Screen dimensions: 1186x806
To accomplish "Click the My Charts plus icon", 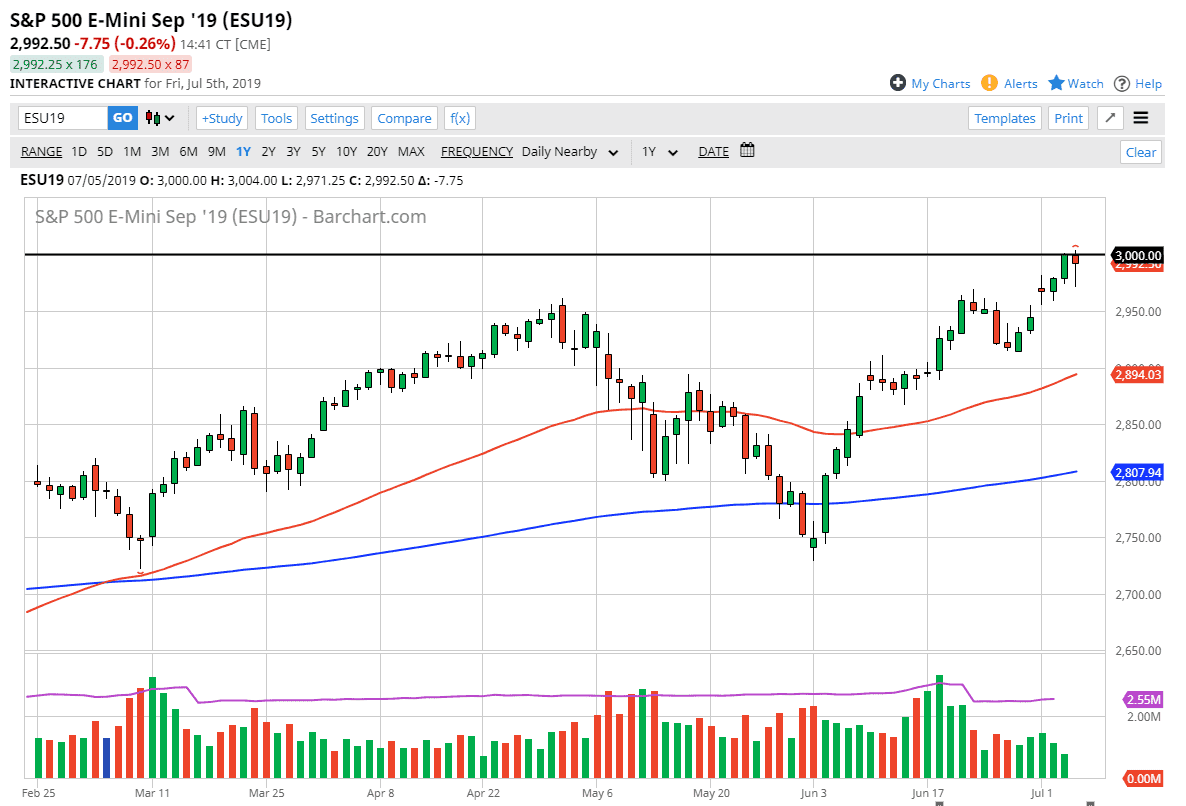I will point(897,83).
